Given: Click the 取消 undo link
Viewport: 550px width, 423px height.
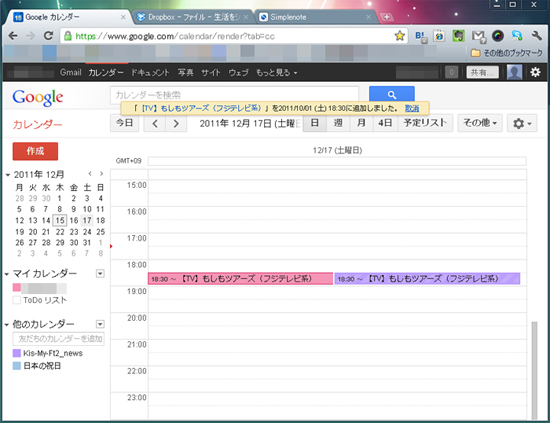Looking at the screenshot, I should click(412, 108).
